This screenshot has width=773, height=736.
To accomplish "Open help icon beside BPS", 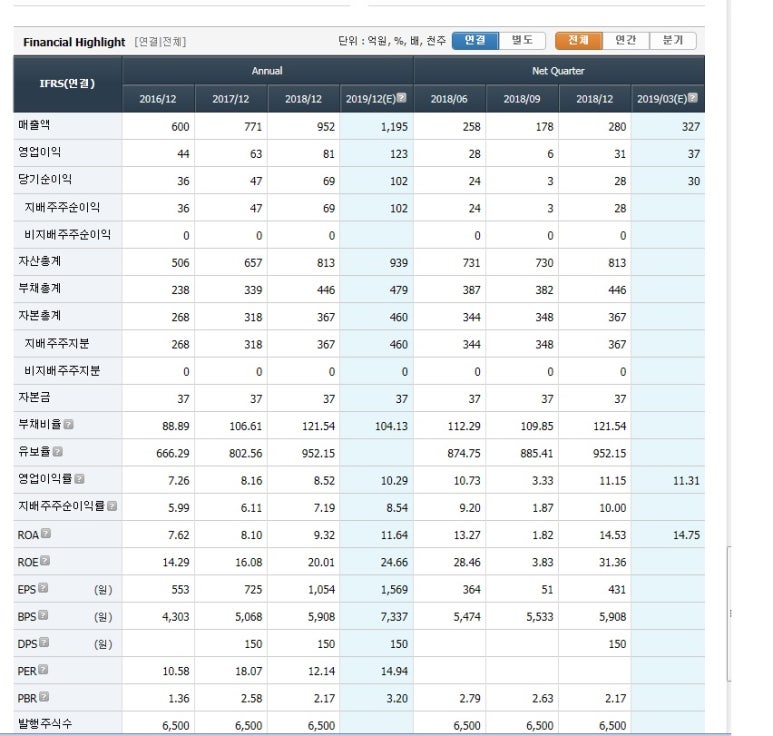I will coord(43,615).
